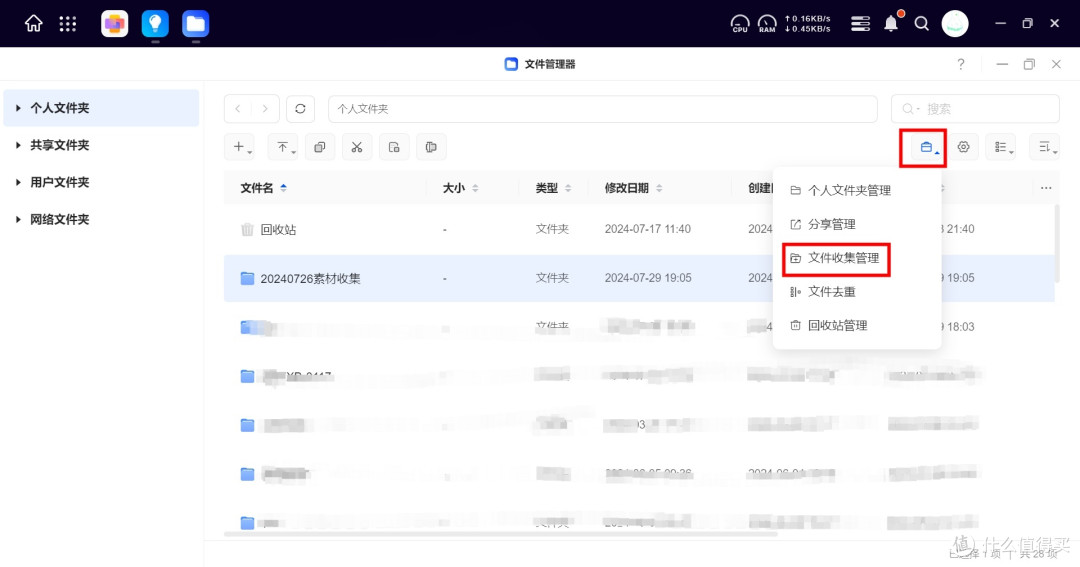This screenshot has width=1080, height=567.
Task: Click the 搜索 search box
Action: tap(975, 109)
